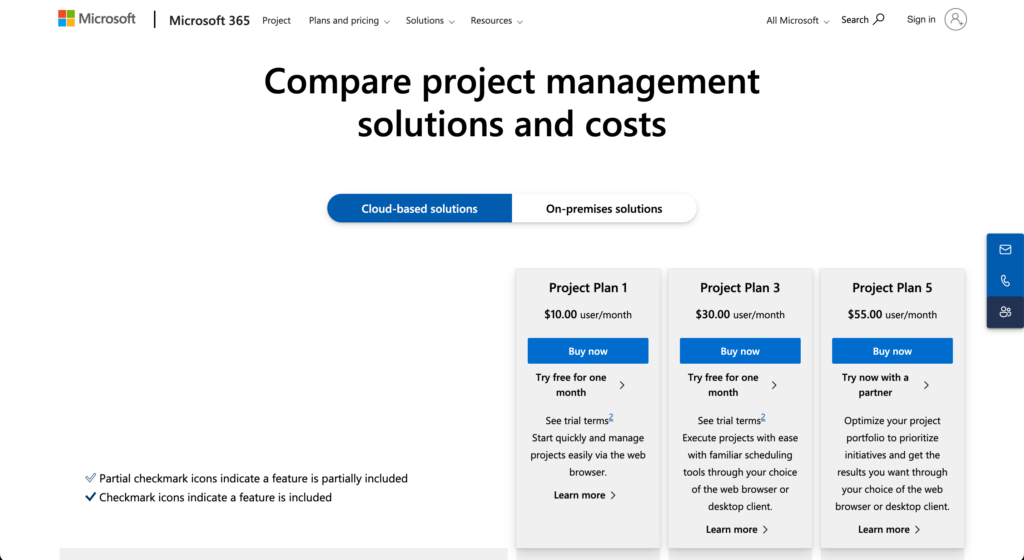1024x560 pixels.
Task: Click the partial checkmark legend icon
Action: coord(91,478)
